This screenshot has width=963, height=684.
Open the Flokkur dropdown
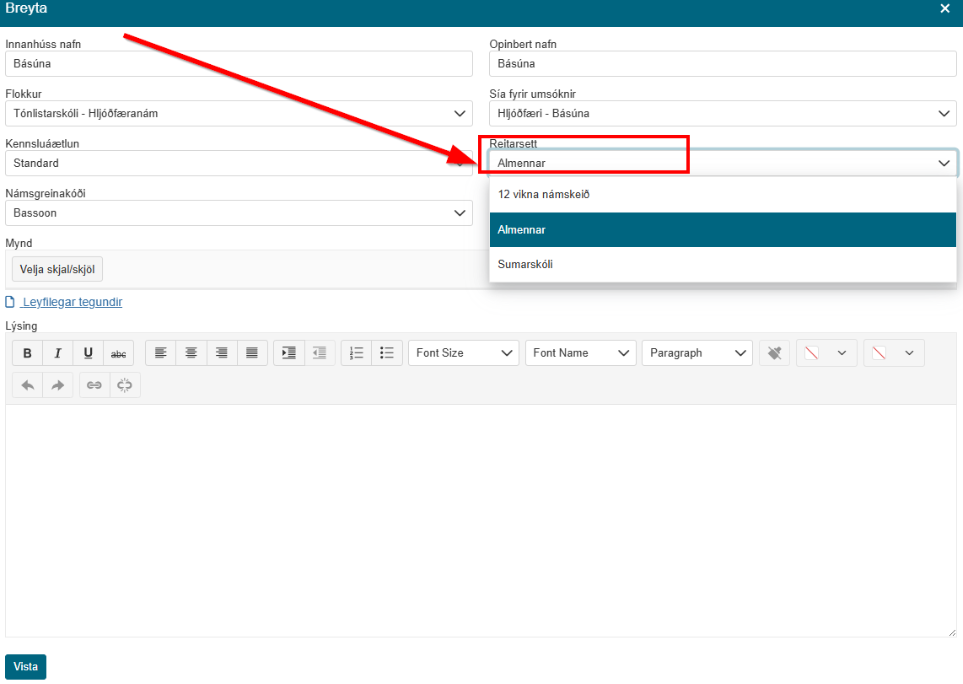point(239,114)
